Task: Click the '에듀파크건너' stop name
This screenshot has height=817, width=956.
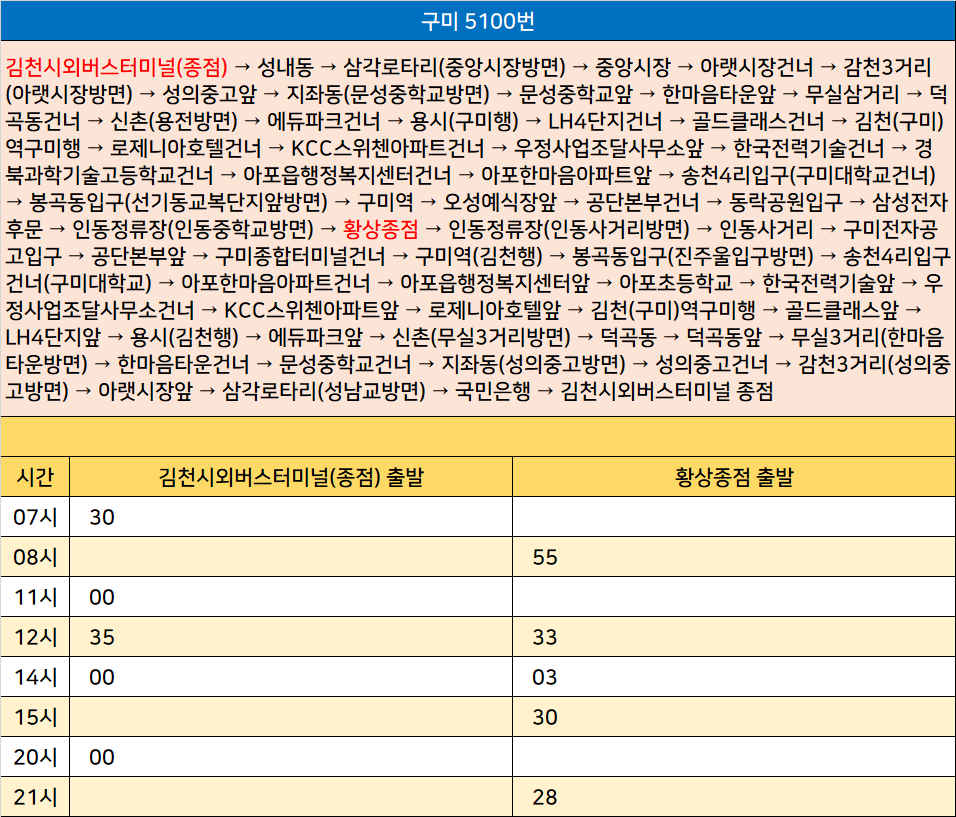Action: (324, 121)
